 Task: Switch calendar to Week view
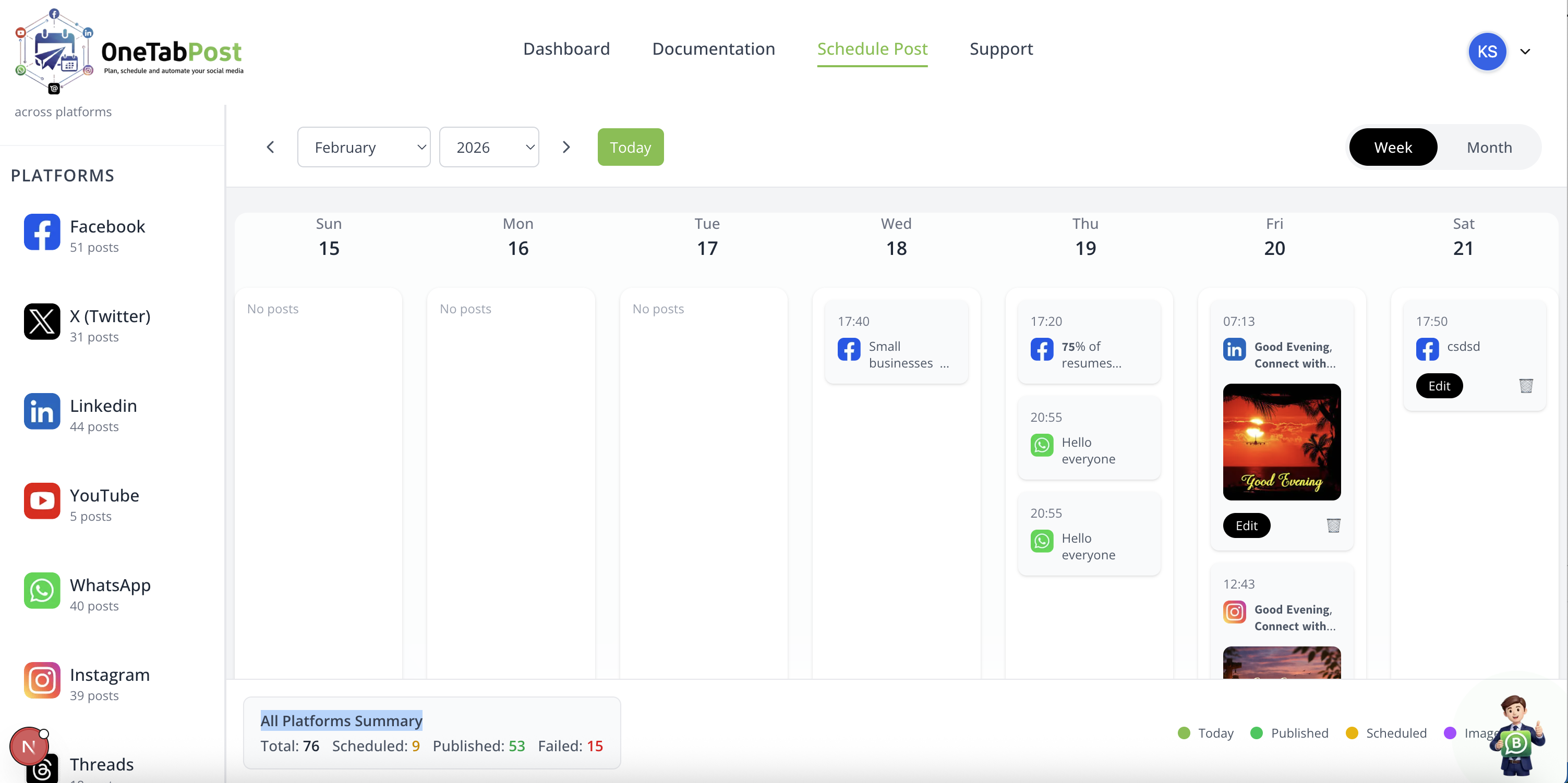pos(1393,147)
